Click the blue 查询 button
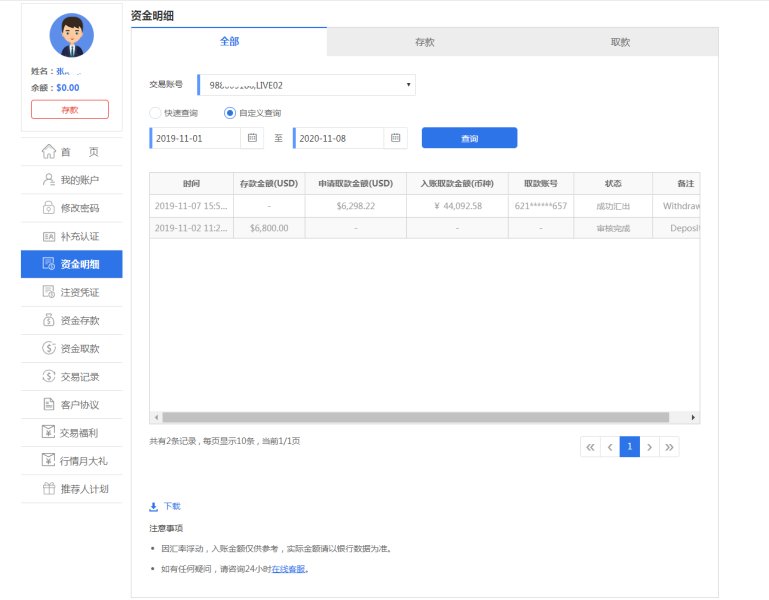This screenshot has height=600, width=769. 469,138
